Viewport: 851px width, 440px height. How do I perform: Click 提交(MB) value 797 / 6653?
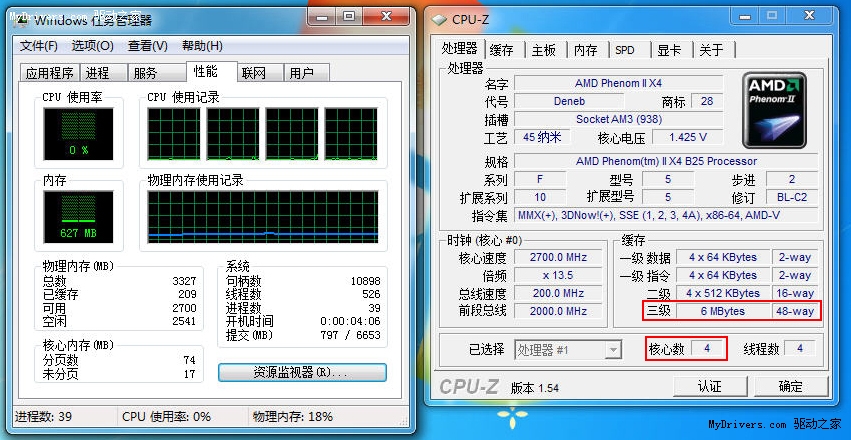pos(350,335)
